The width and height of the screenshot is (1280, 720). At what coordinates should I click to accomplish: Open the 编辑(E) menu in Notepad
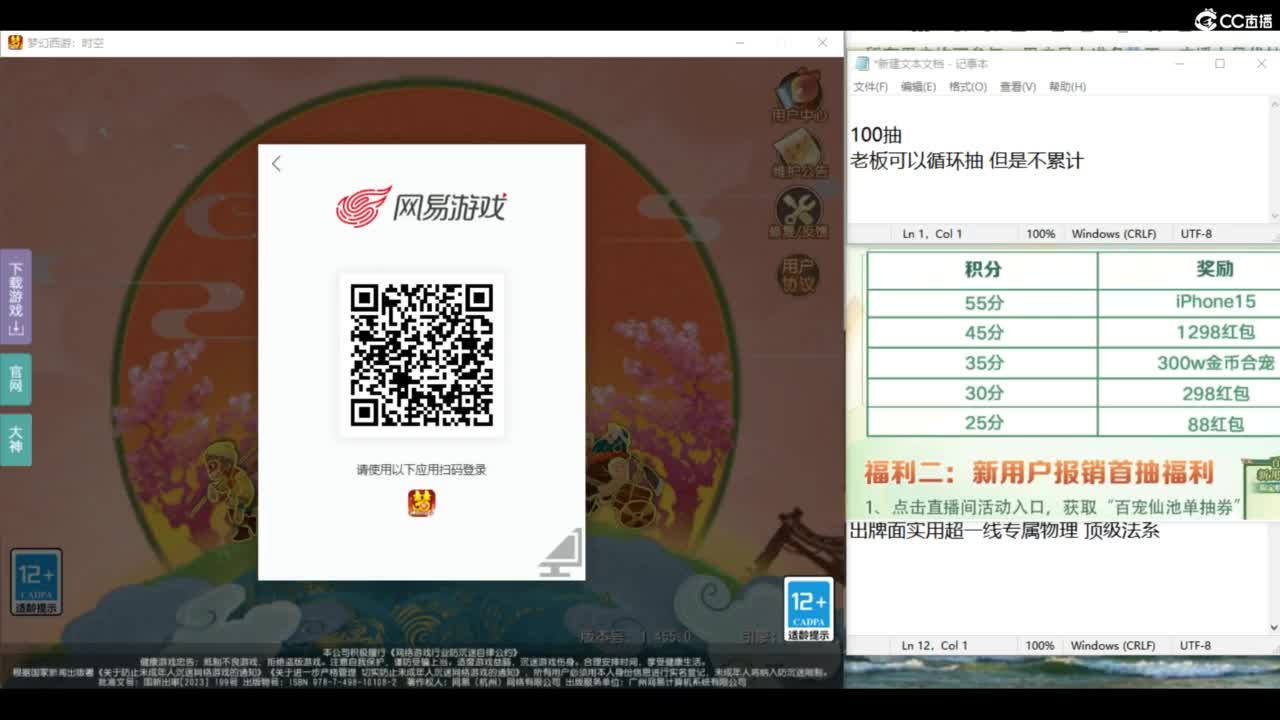[918, 87]
